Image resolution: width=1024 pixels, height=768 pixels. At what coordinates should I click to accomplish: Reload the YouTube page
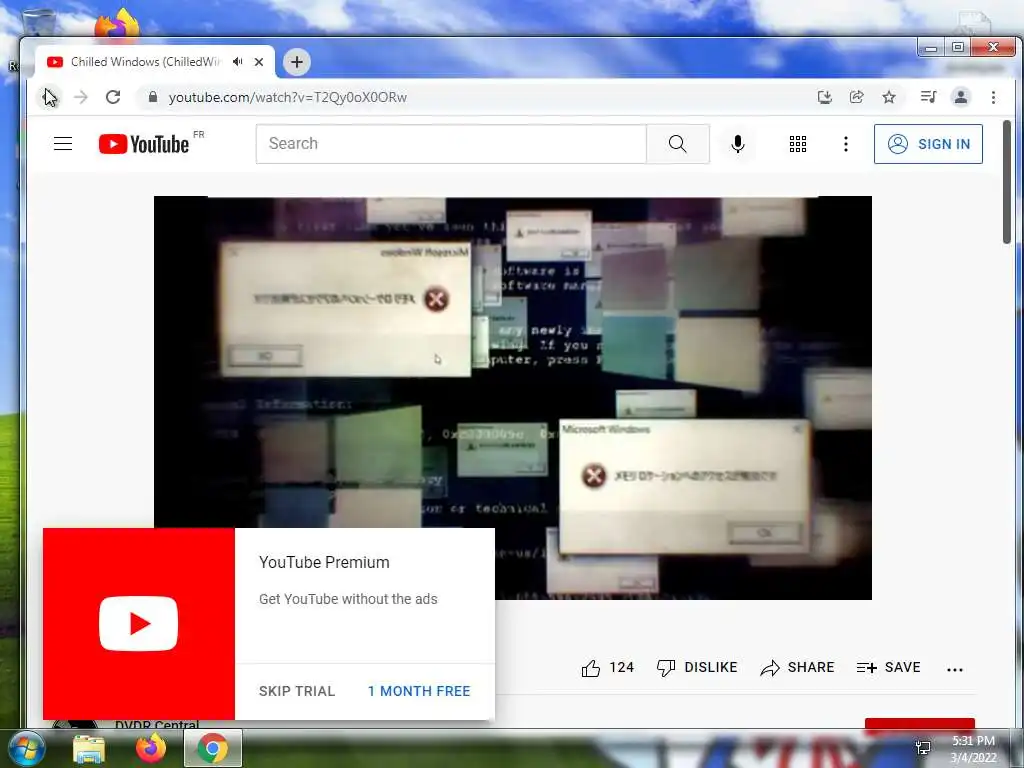coord(113,97)
